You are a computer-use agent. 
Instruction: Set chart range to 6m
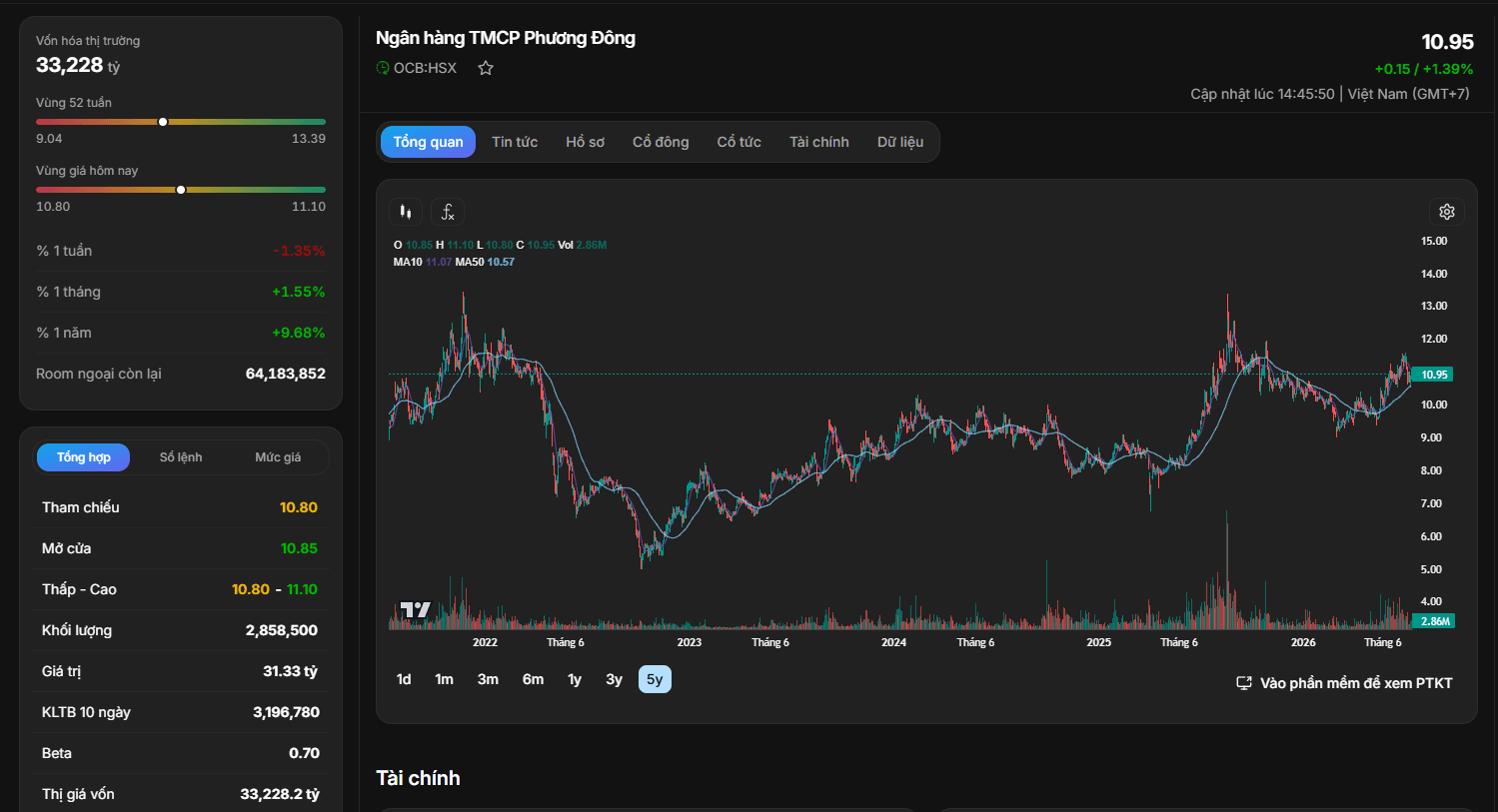click(x=533, y=679)
